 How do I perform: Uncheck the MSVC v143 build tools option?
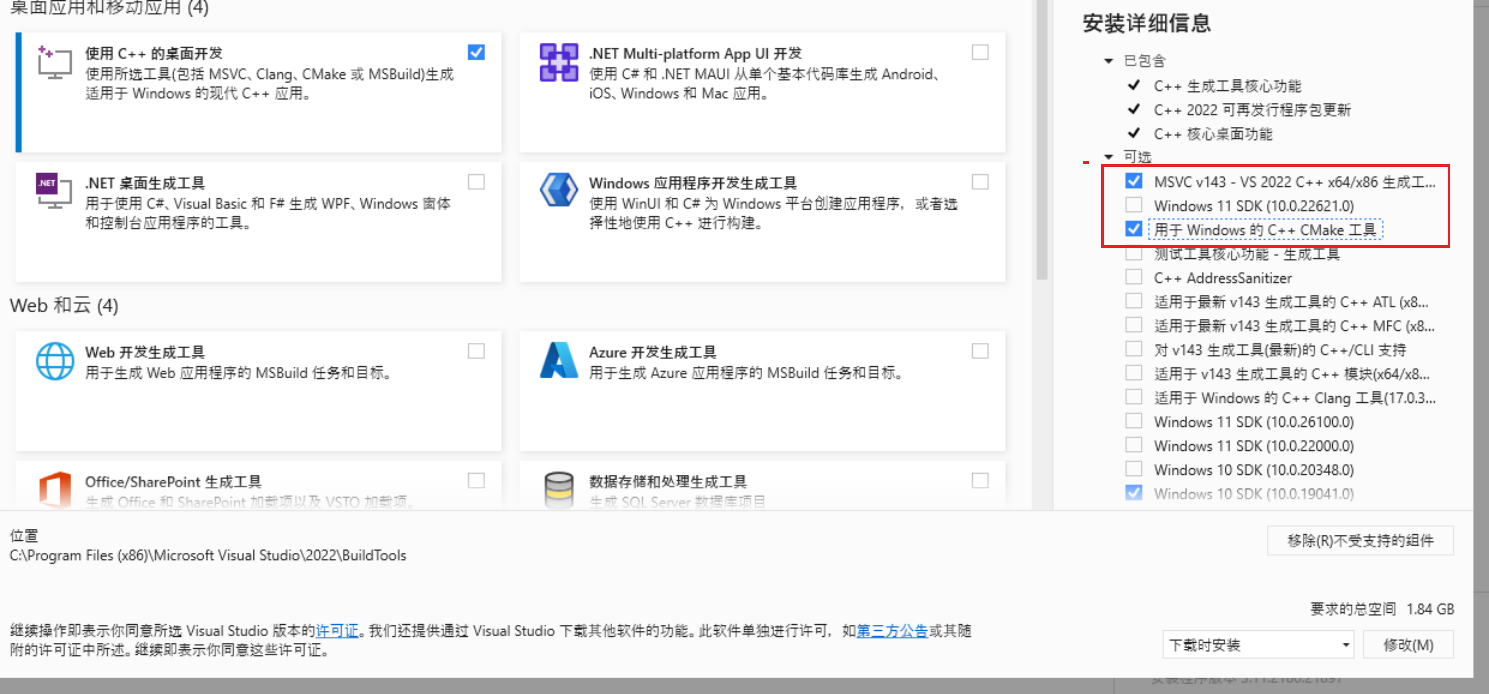pos(1133,182)
